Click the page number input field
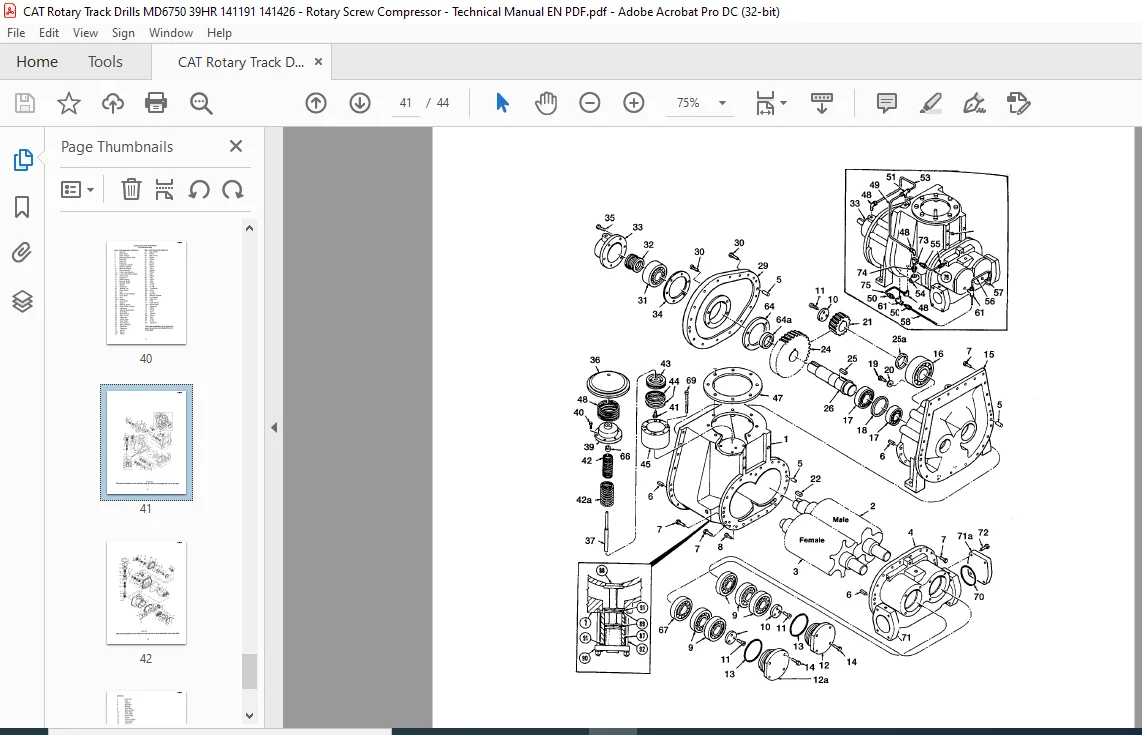The image size is (1142, 735). [406, 103]
